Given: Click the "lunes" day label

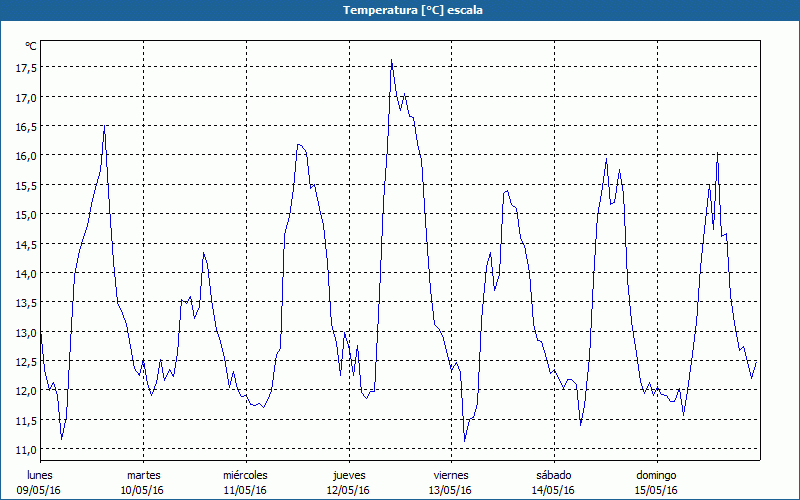Looking at the screenshot, I should click(40, 474).
